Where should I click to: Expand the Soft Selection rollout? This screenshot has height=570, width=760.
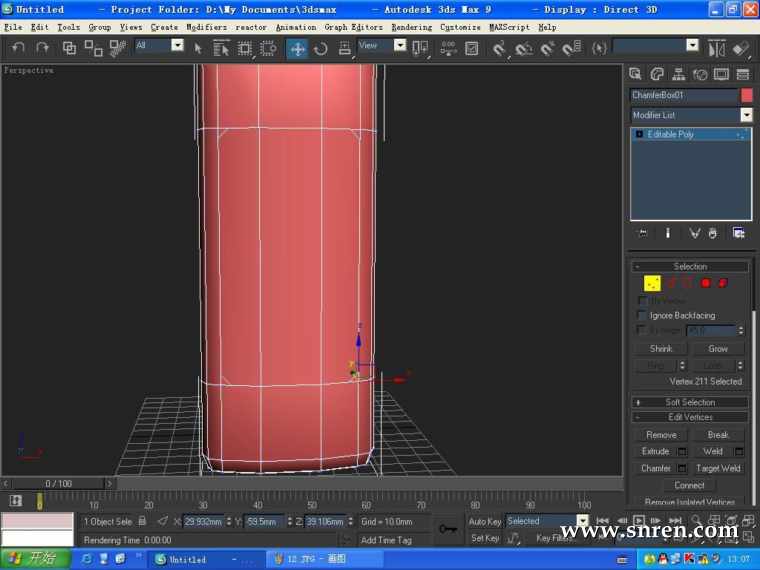690,402
